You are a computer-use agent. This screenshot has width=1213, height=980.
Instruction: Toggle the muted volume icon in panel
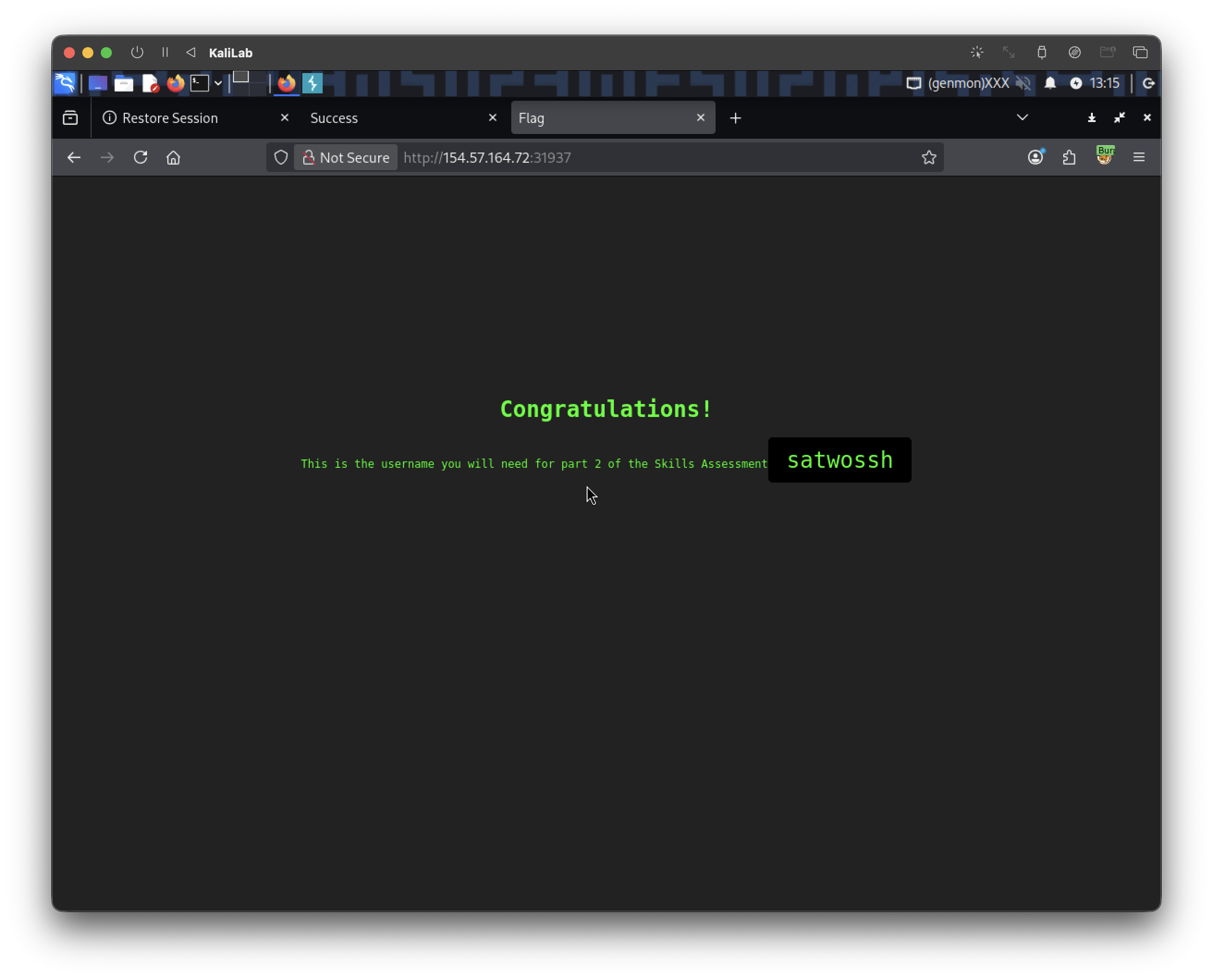click(1023, 84)
